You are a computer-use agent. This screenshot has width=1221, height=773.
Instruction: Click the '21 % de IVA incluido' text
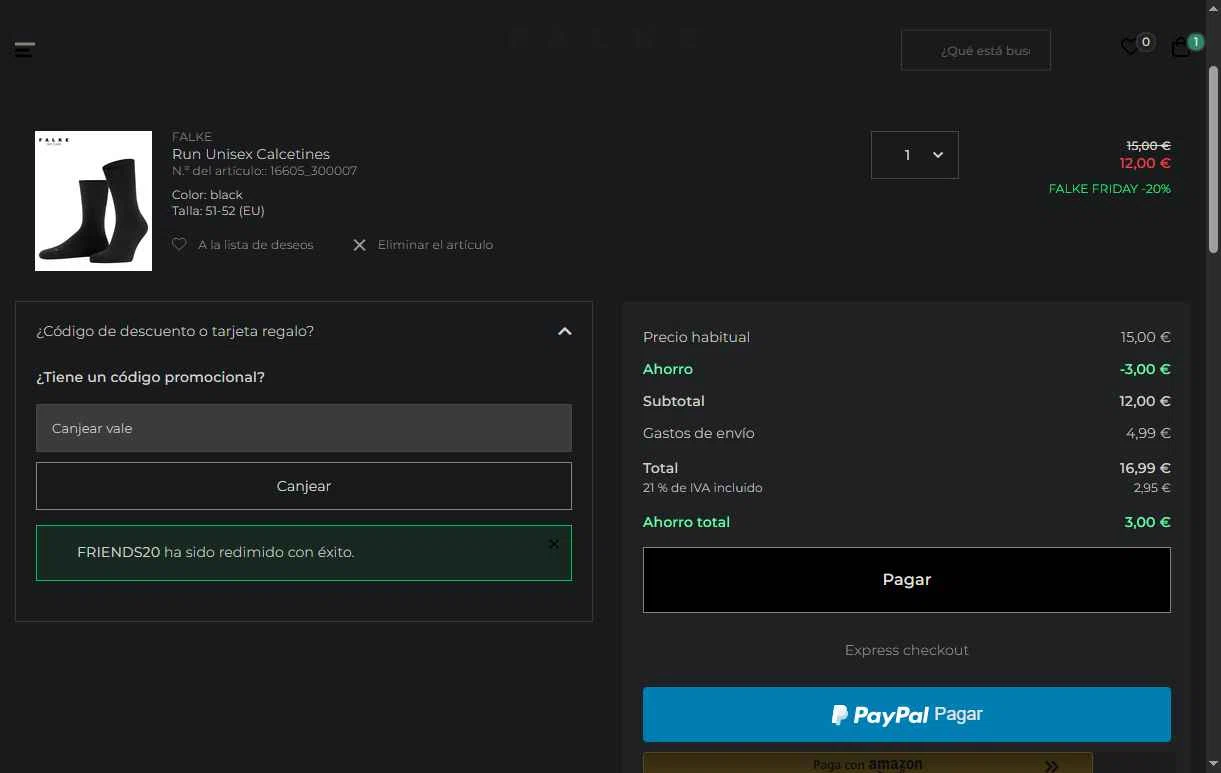pos(703,488)
